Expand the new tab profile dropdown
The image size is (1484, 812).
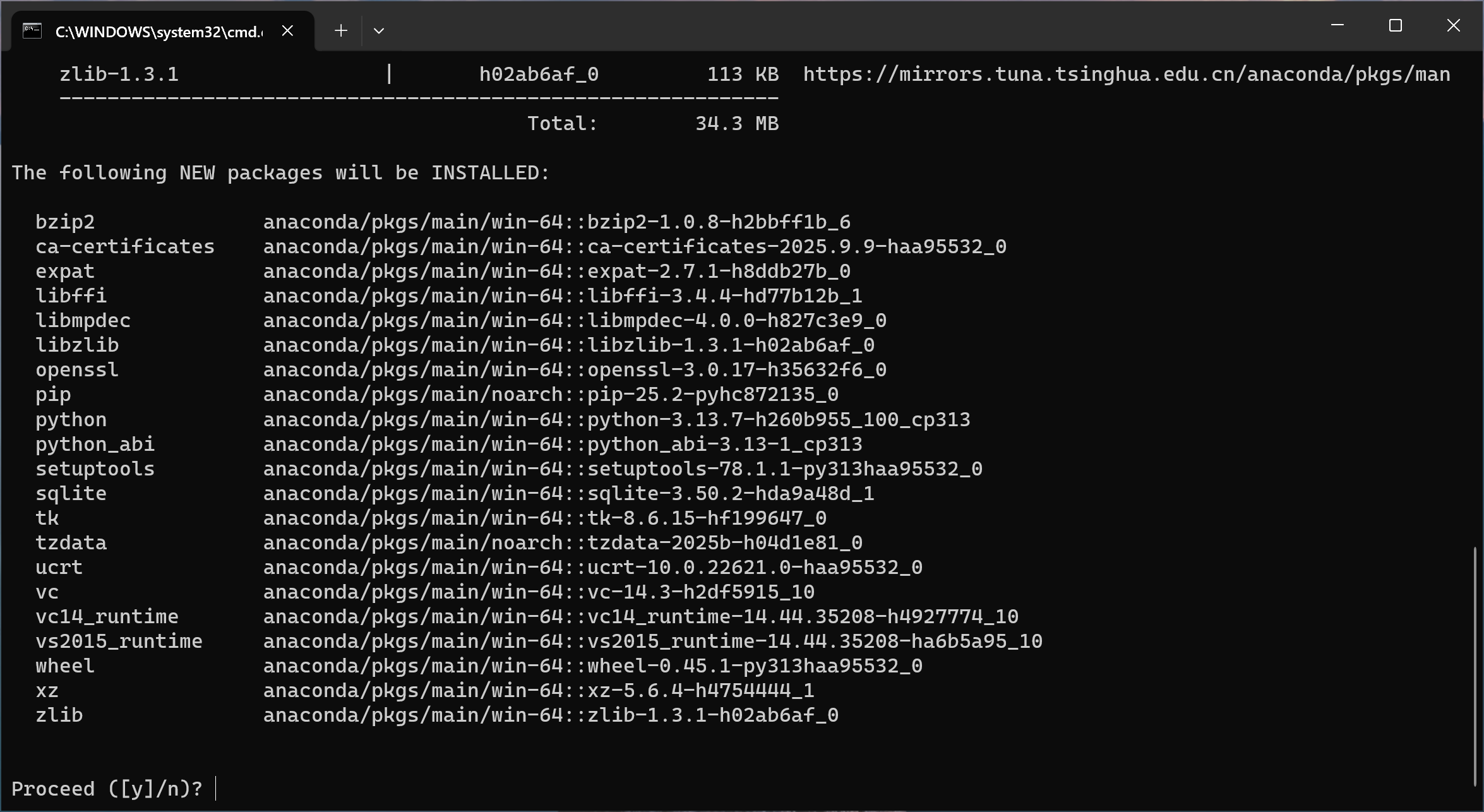(x=379, y=30)
